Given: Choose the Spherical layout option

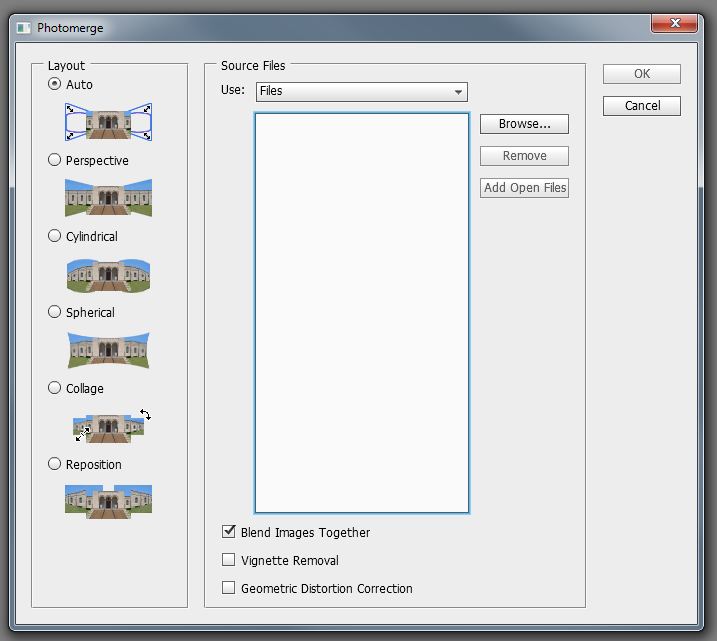Looking at the screenshot, I should tap(54, 311).
